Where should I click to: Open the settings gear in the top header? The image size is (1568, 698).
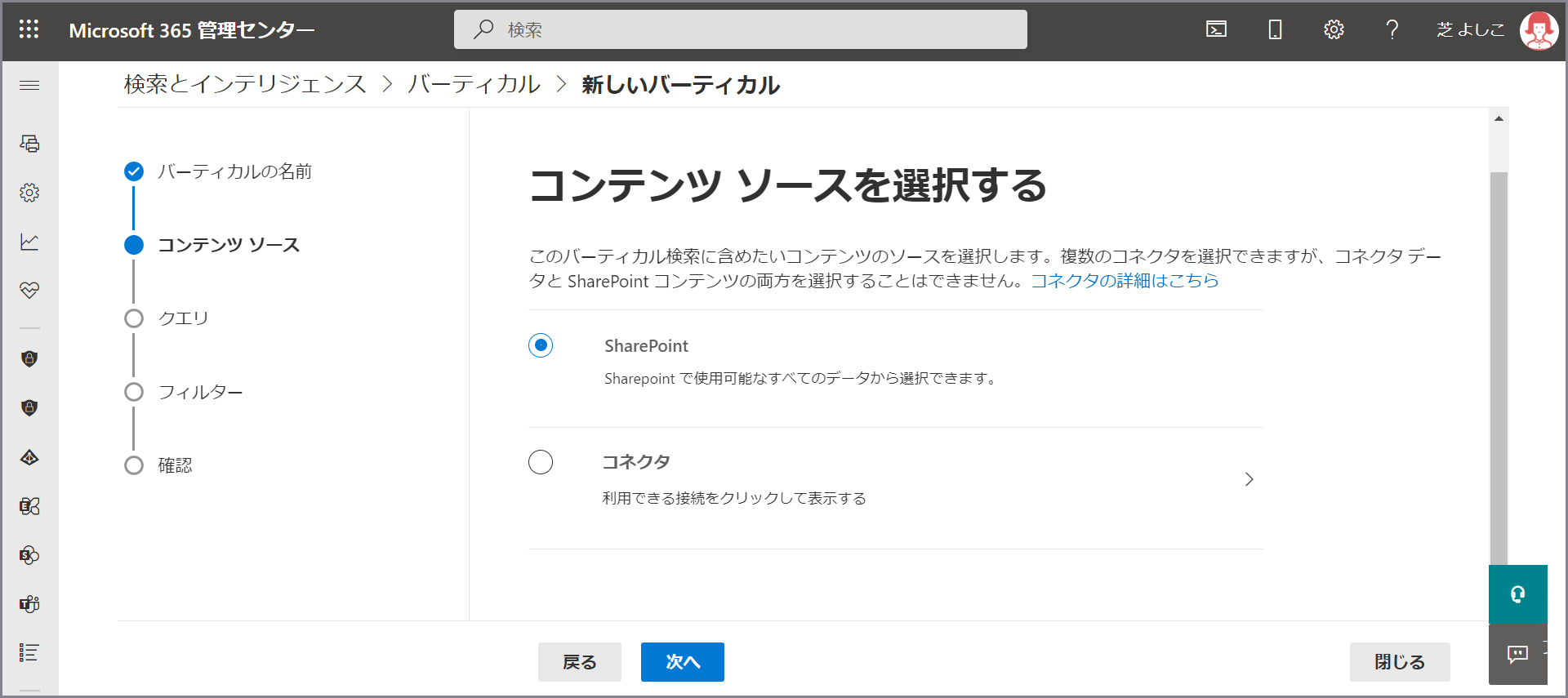[1334, 29]
